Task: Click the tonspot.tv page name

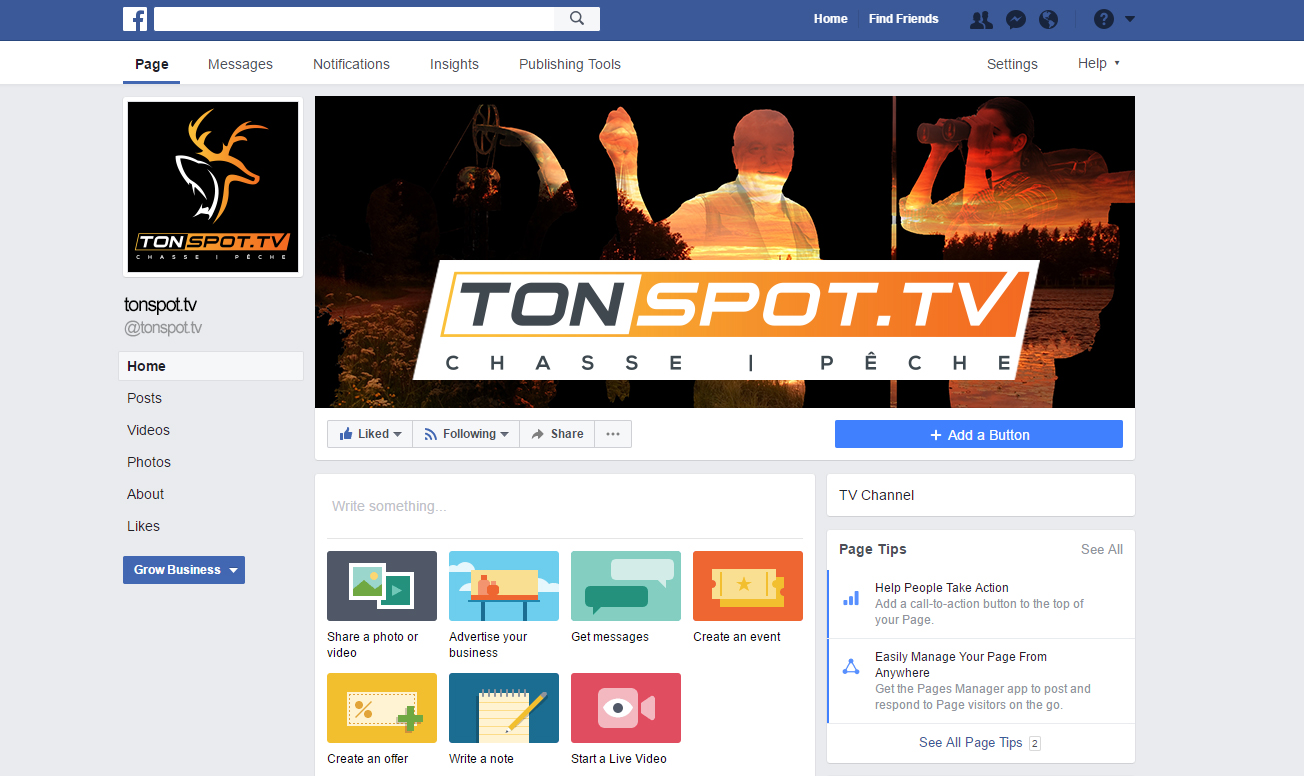Action: (x=161, y=305)
